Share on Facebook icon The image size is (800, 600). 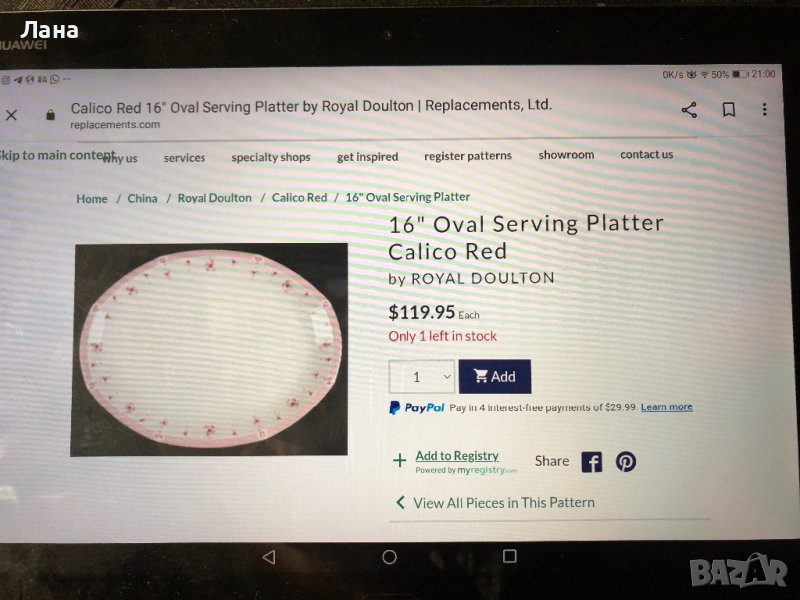(592, 462)
